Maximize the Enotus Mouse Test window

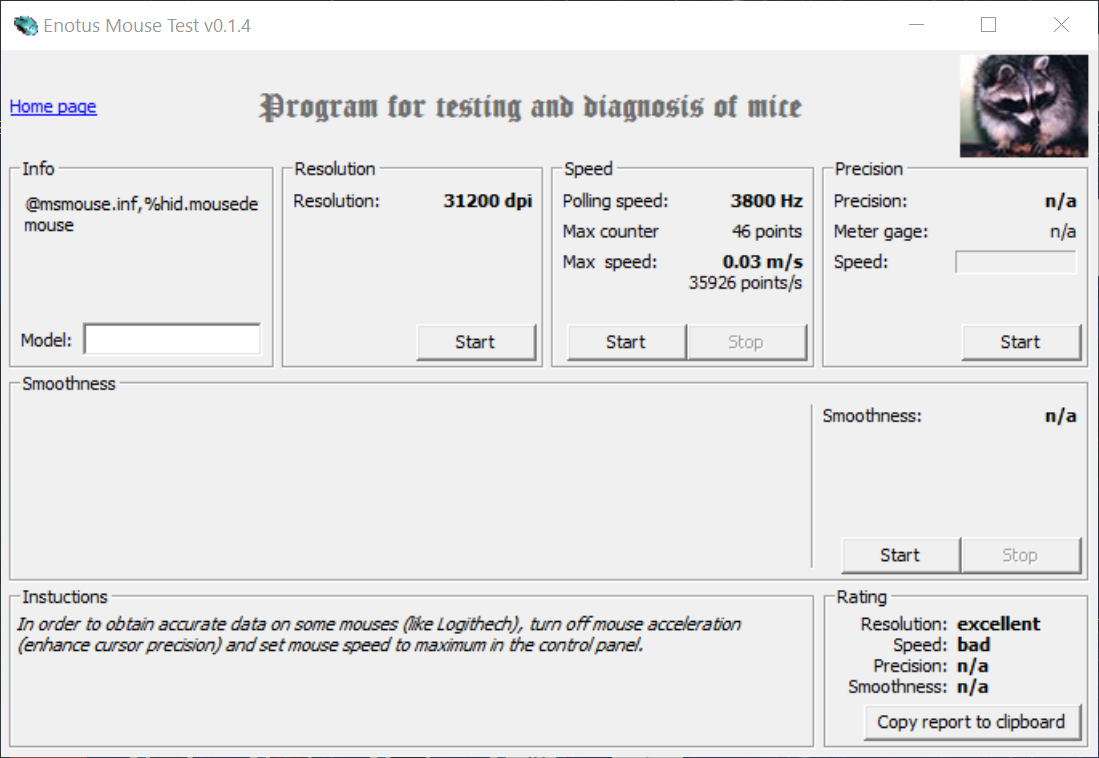click(x=988, y=25)
